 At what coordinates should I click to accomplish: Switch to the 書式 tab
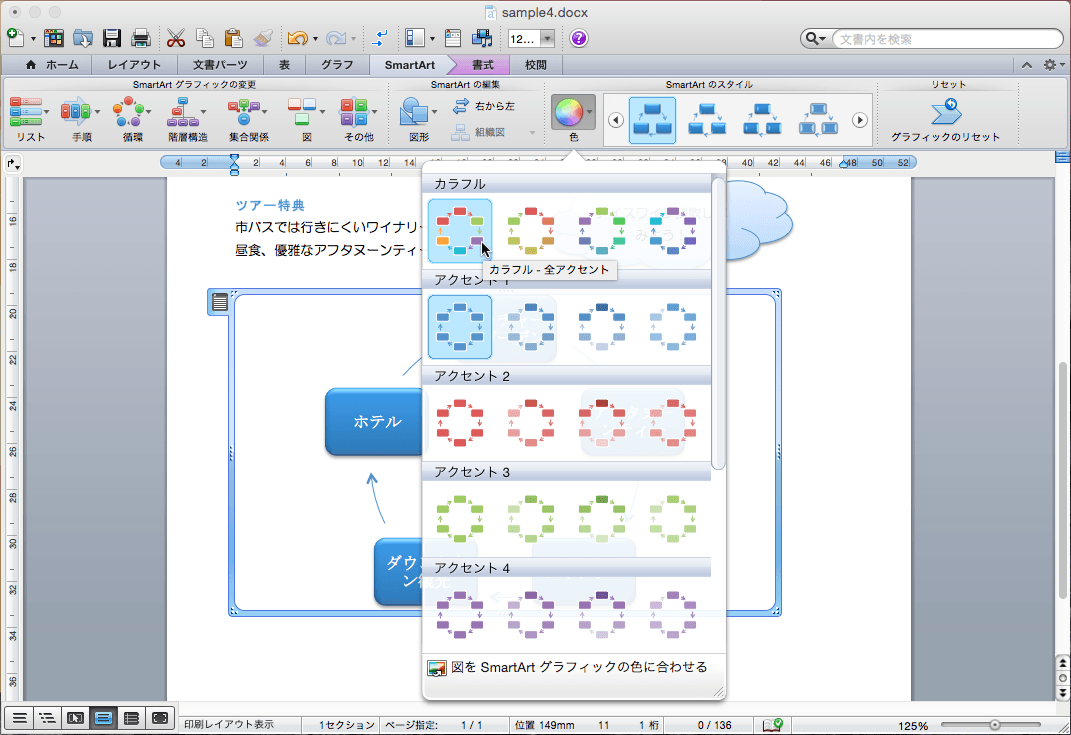pos(482,65)
